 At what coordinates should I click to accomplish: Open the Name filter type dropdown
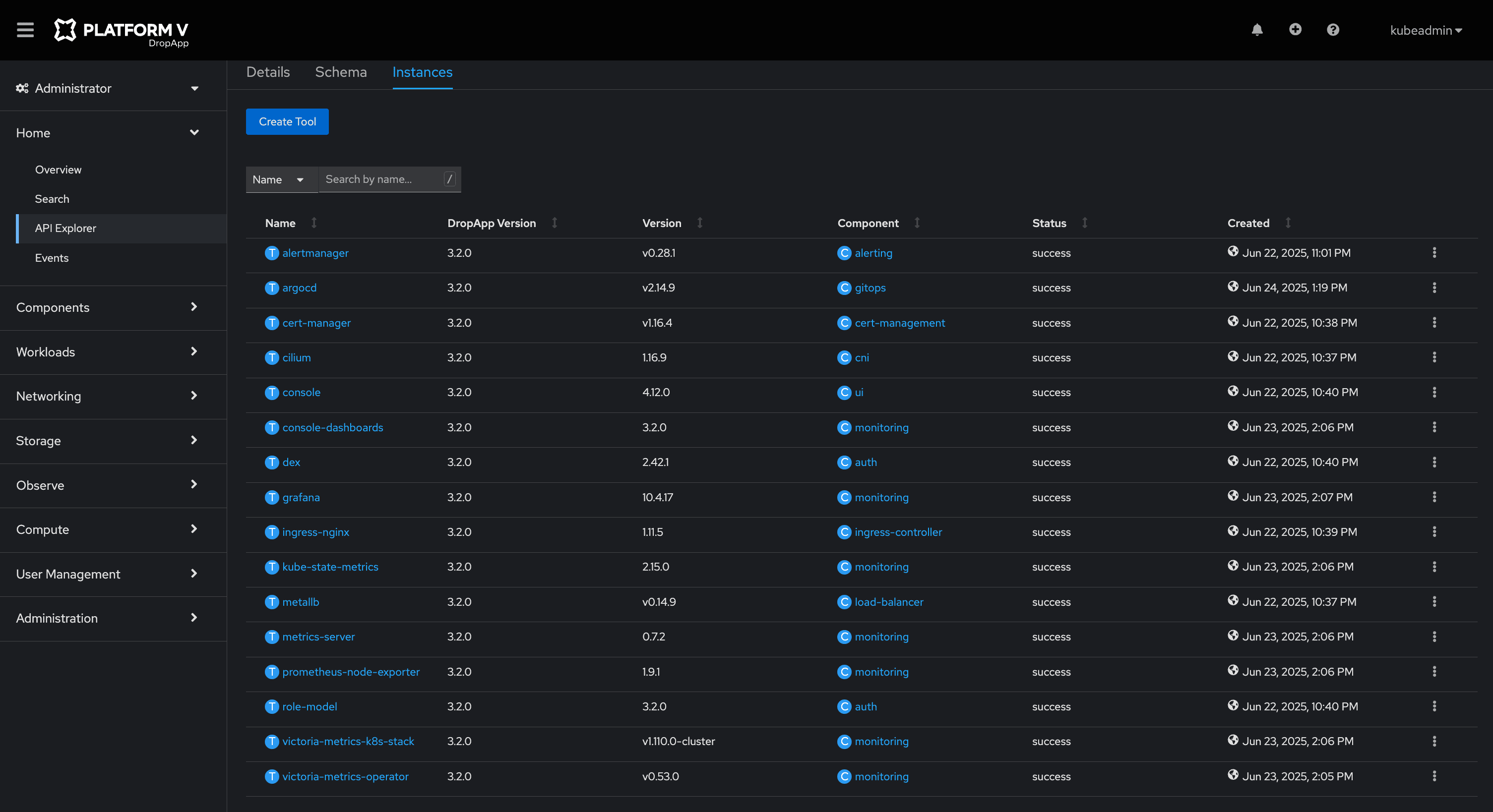pos(281,179)
